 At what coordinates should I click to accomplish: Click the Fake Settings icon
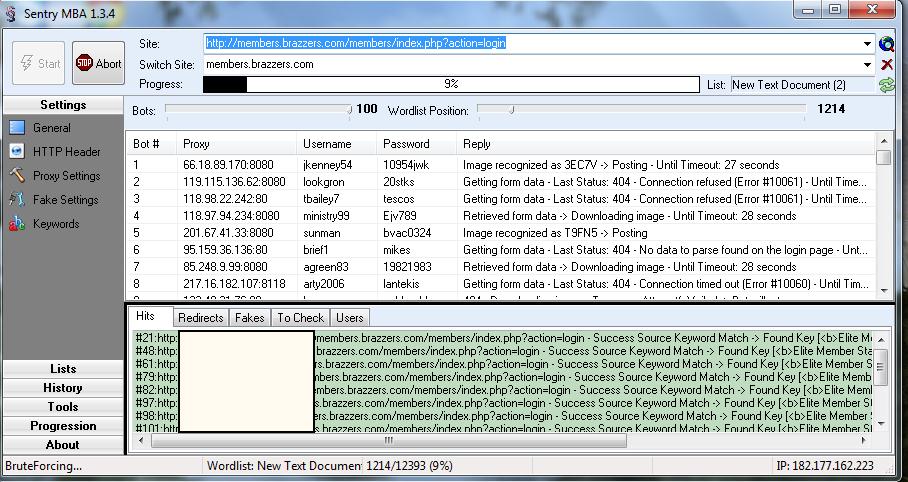point(17,199)
